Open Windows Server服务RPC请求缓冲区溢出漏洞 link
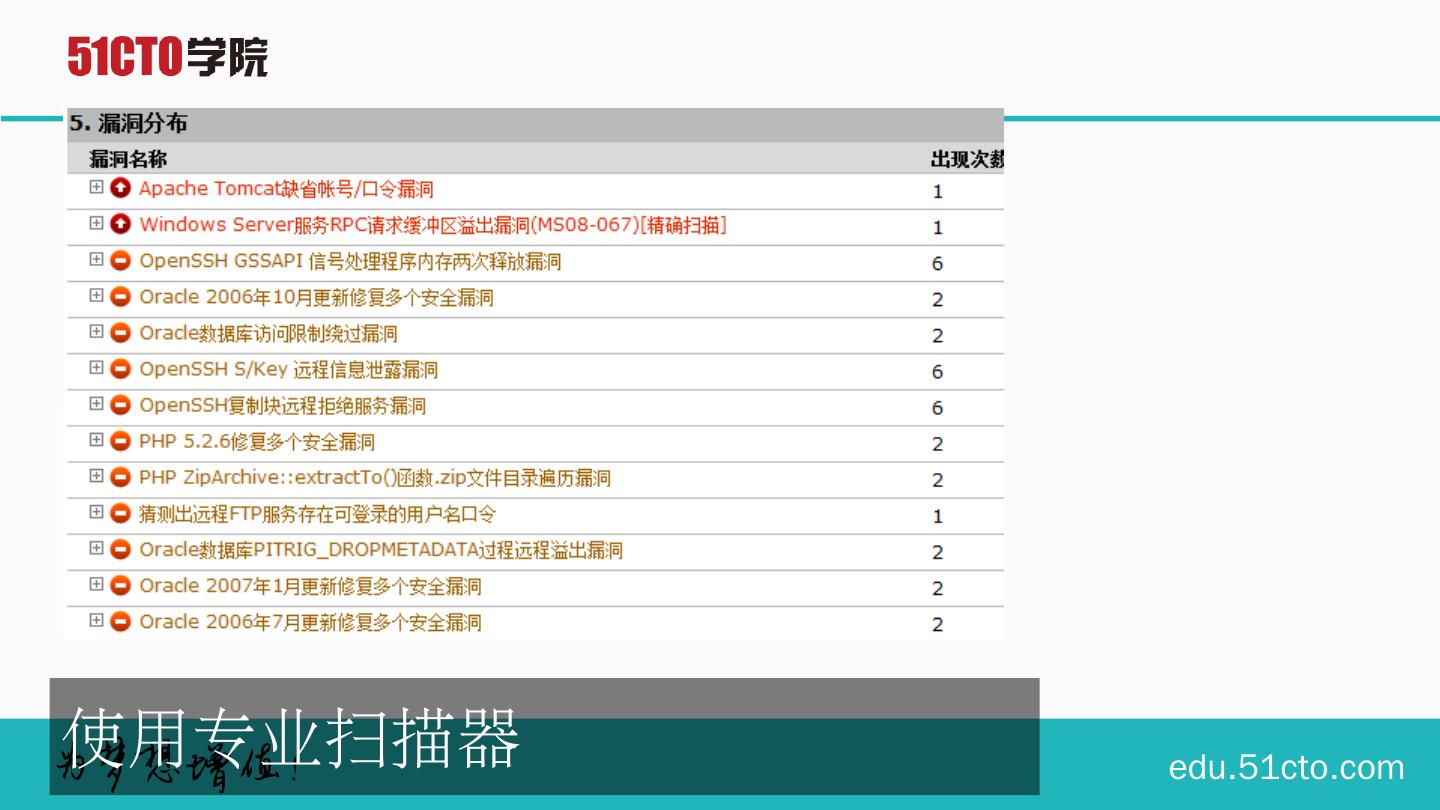 [x=433, y=225]
